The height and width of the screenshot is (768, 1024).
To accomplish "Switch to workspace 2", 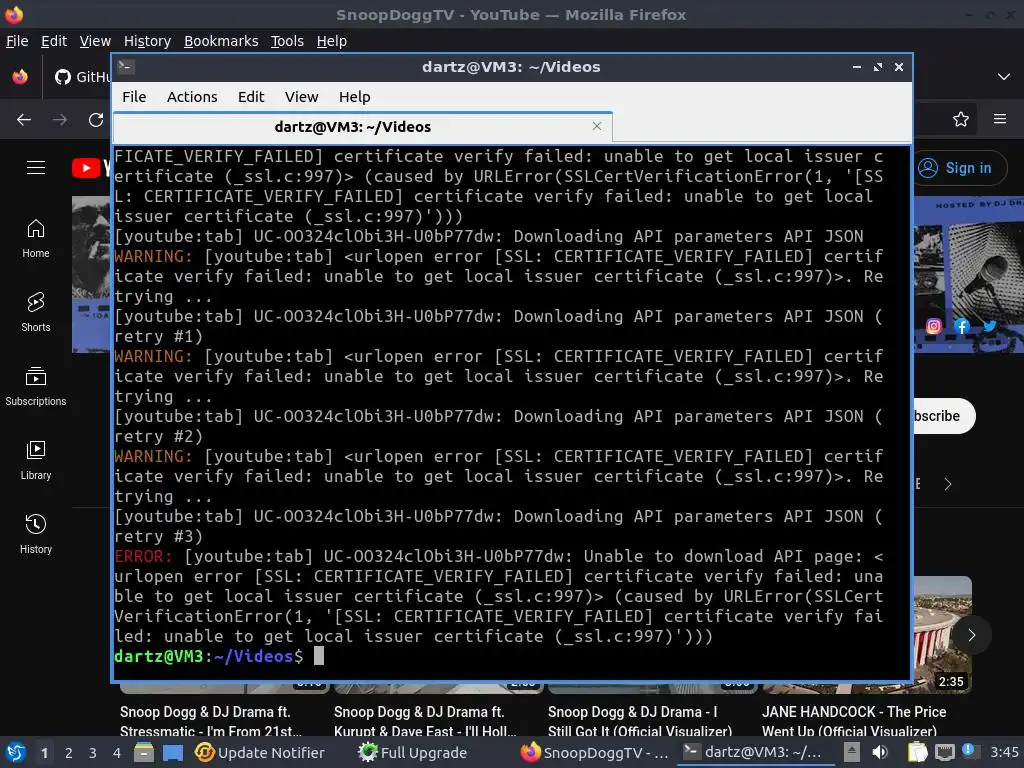I will point(69,753).
